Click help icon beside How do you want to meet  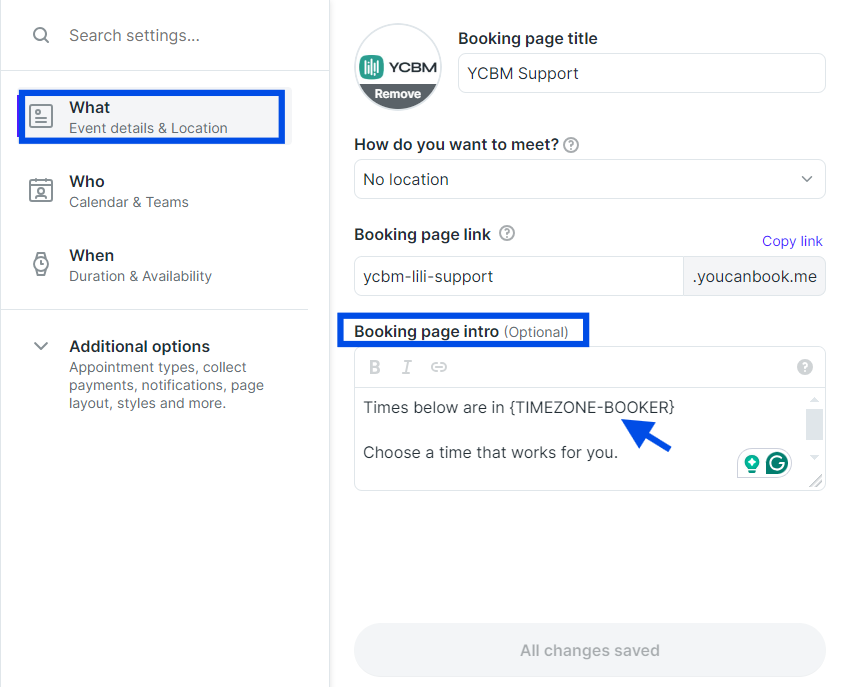571,145
